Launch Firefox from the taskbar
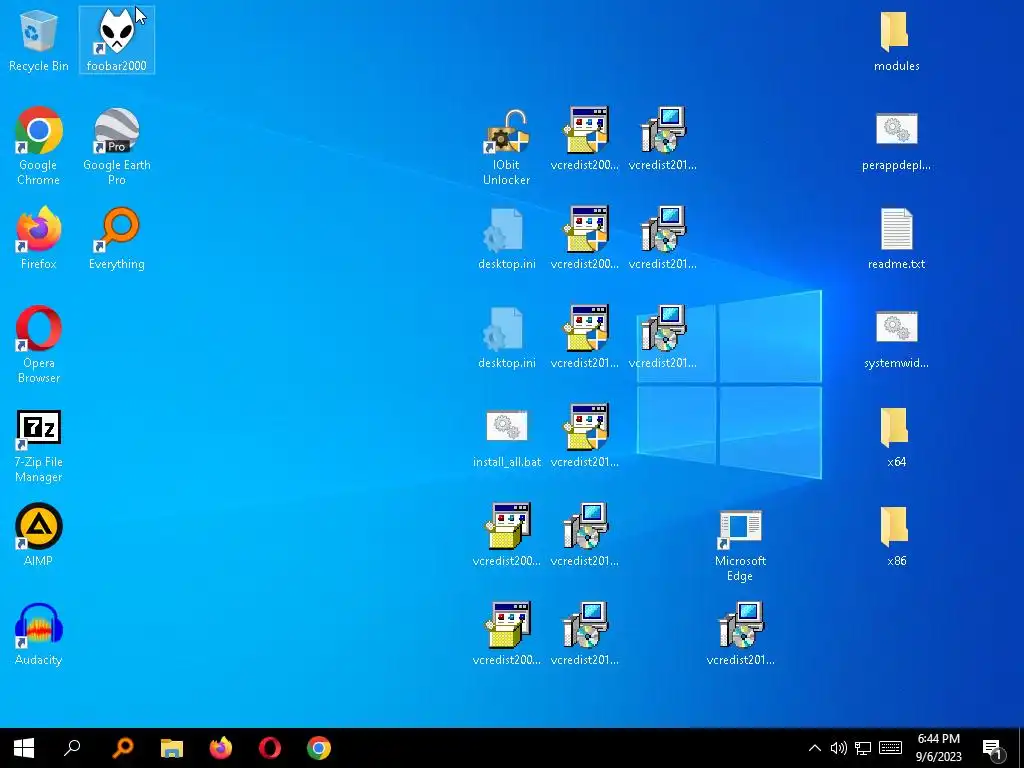Image resolution: width=1024 pixels, height=768 pixels. [x=221, y=748]
